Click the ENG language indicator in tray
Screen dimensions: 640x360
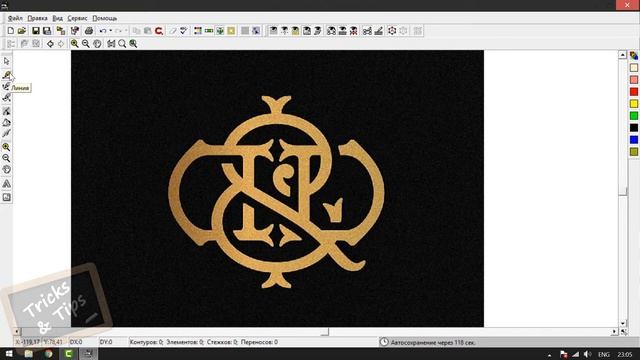pos(604,354)
